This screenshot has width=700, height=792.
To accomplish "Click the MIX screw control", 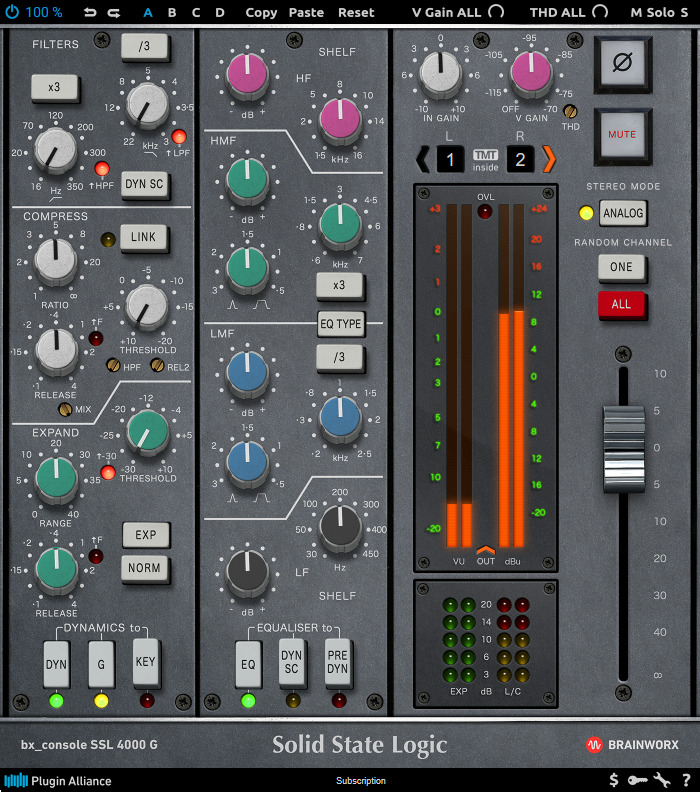I will (x=65, y=409).
